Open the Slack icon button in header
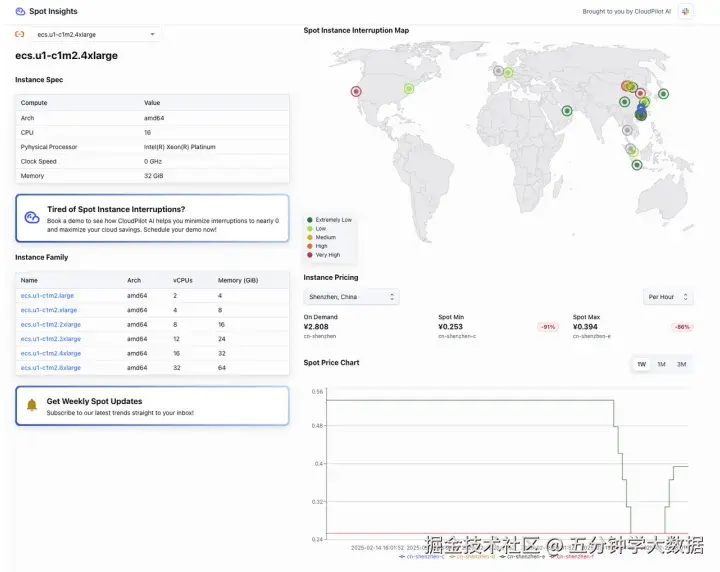Screen dimensions: 720x572 click(685, 11)
